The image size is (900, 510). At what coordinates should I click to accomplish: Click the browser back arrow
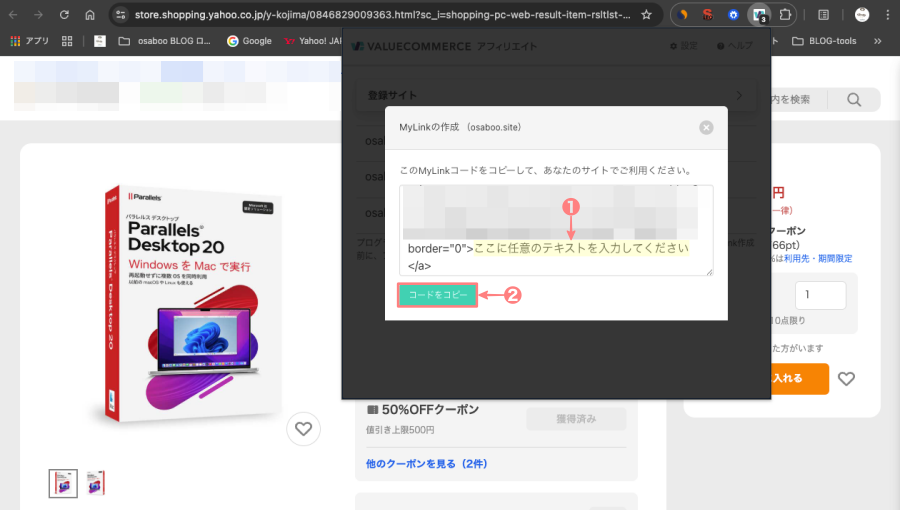[x=13, y=15]
